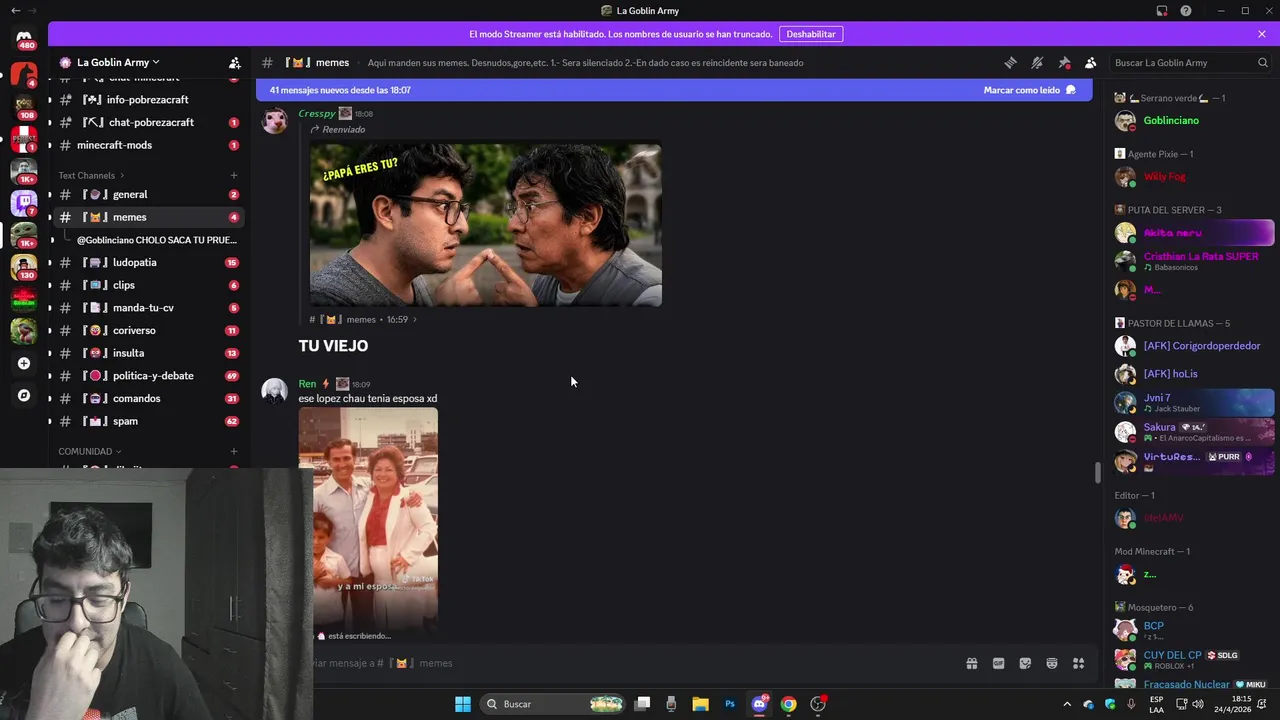Open the sticker picker

coord(1025,663)
